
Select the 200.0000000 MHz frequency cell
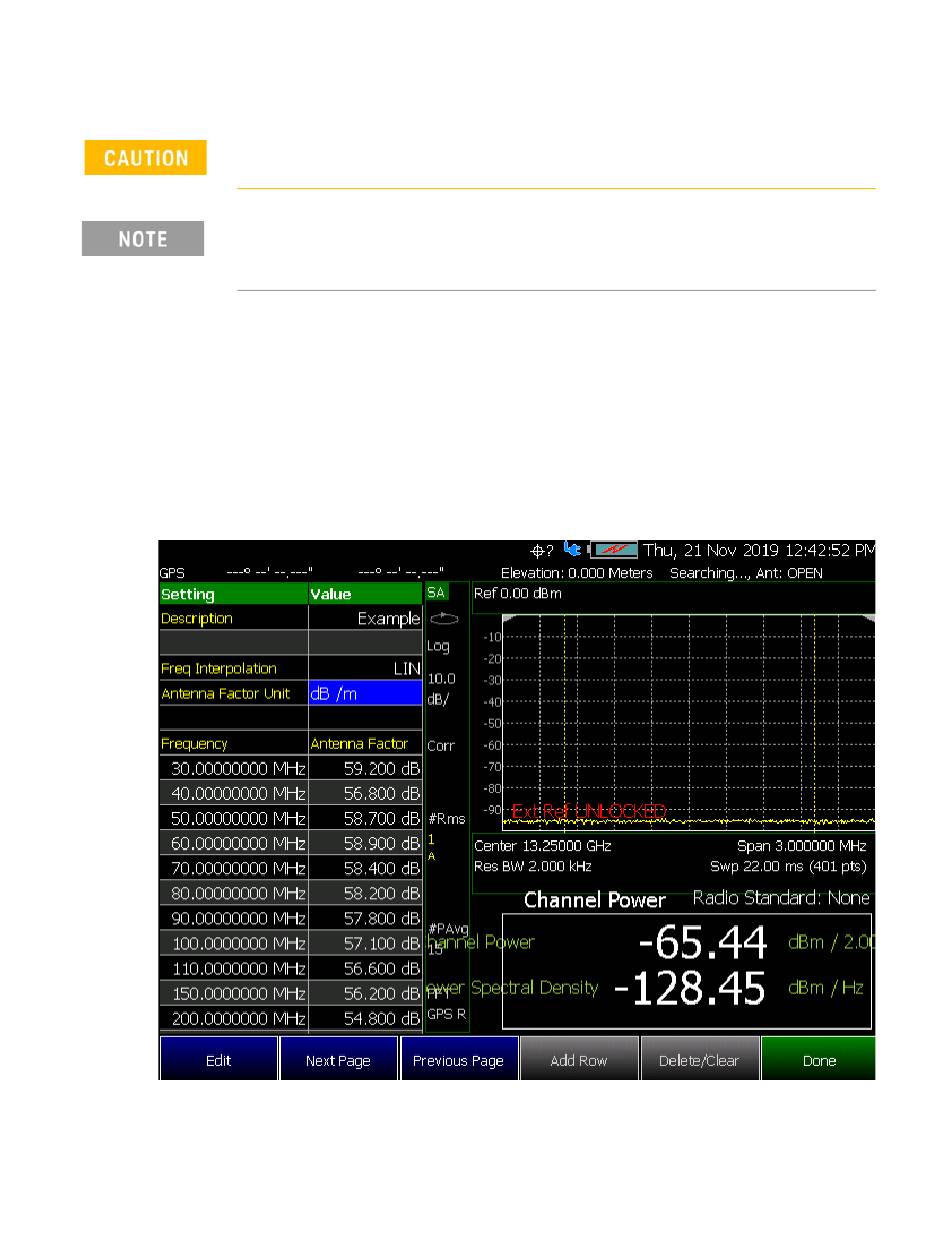234,1019
